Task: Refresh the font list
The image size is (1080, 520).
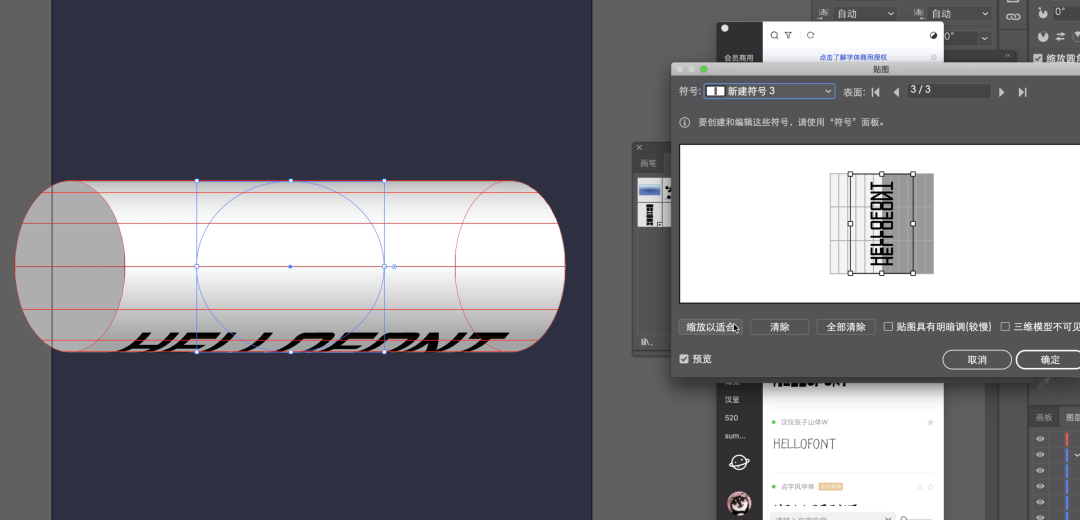Action: (x=810, y=35)
